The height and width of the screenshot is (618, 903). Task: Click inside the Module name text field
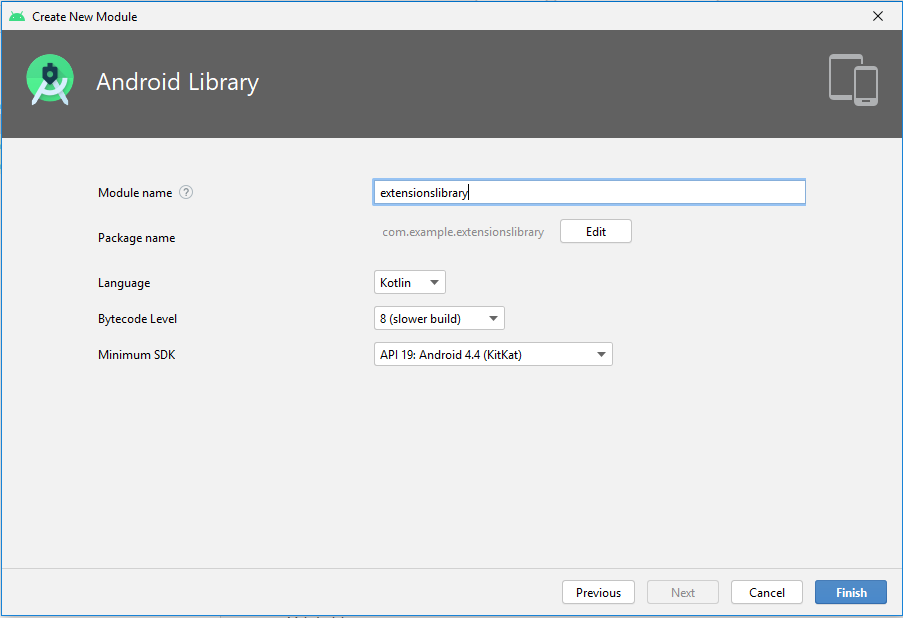point(588,191)
